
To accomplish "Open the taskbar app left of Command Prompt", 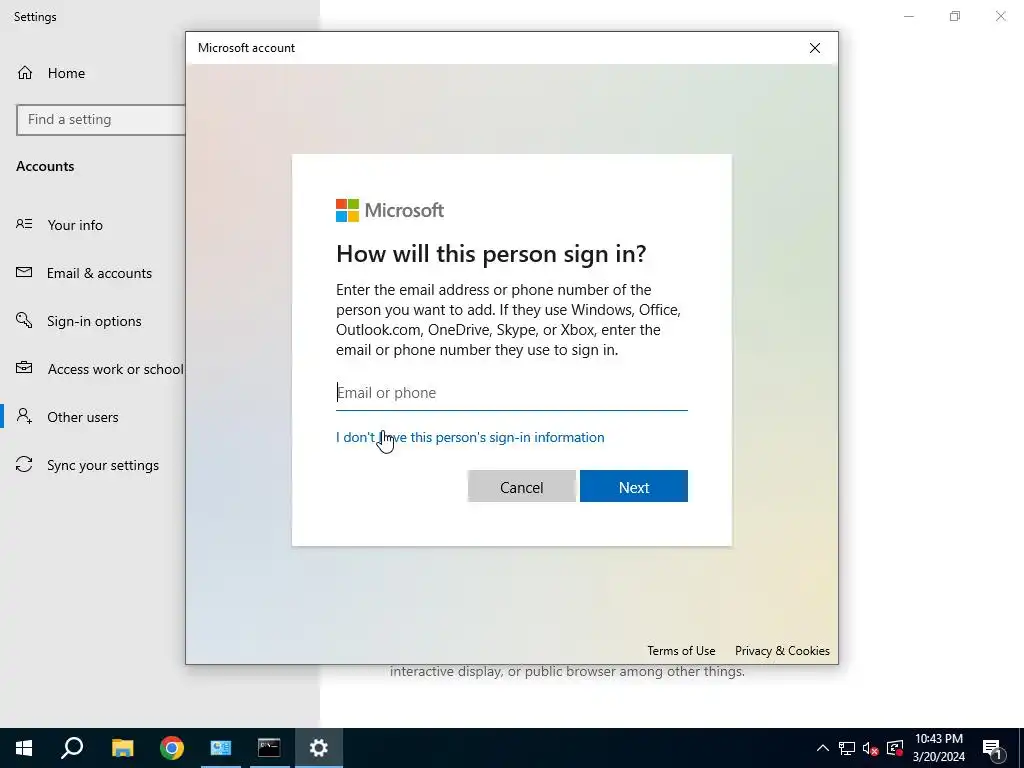I will 221,748.
